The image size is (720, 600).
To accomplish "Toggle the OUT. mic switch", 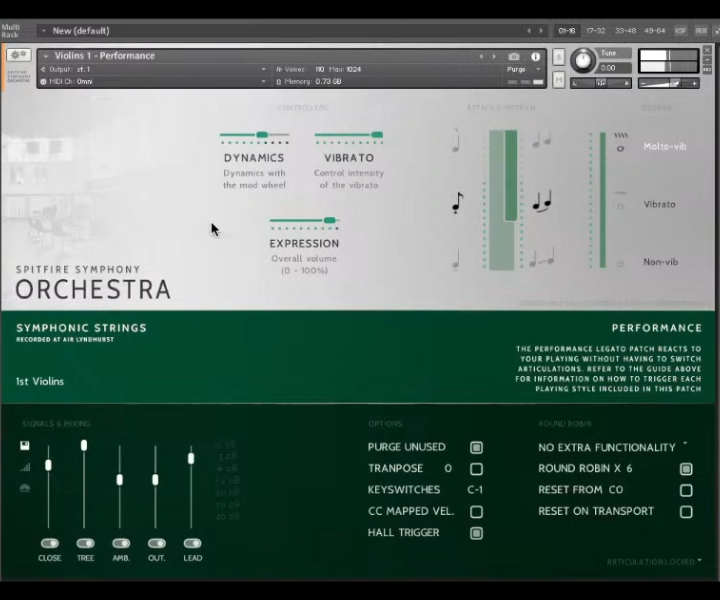I will [x=157, y=543].
